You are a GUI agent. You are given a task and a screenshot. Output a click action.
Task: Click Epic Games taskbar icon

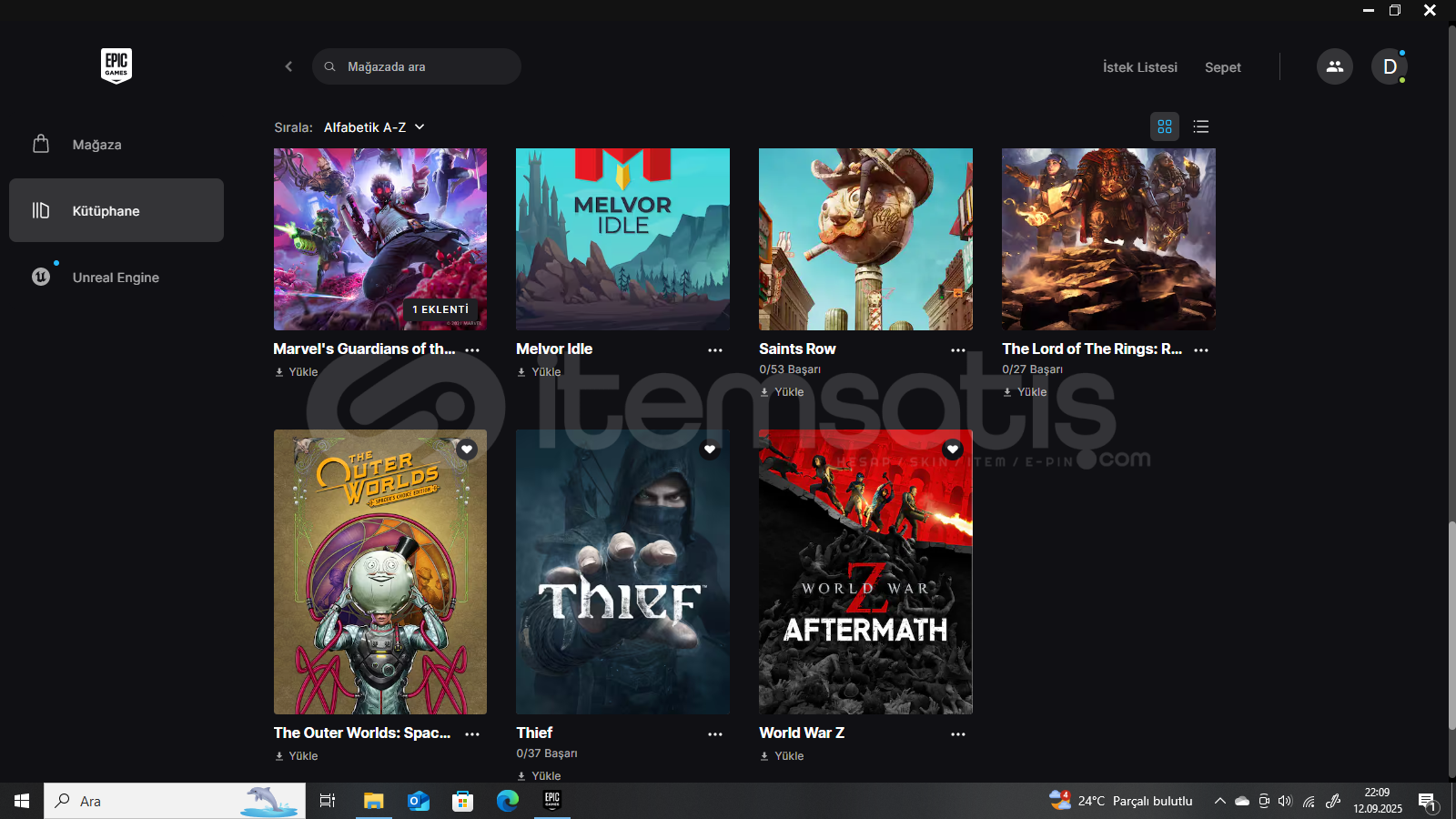552,801
